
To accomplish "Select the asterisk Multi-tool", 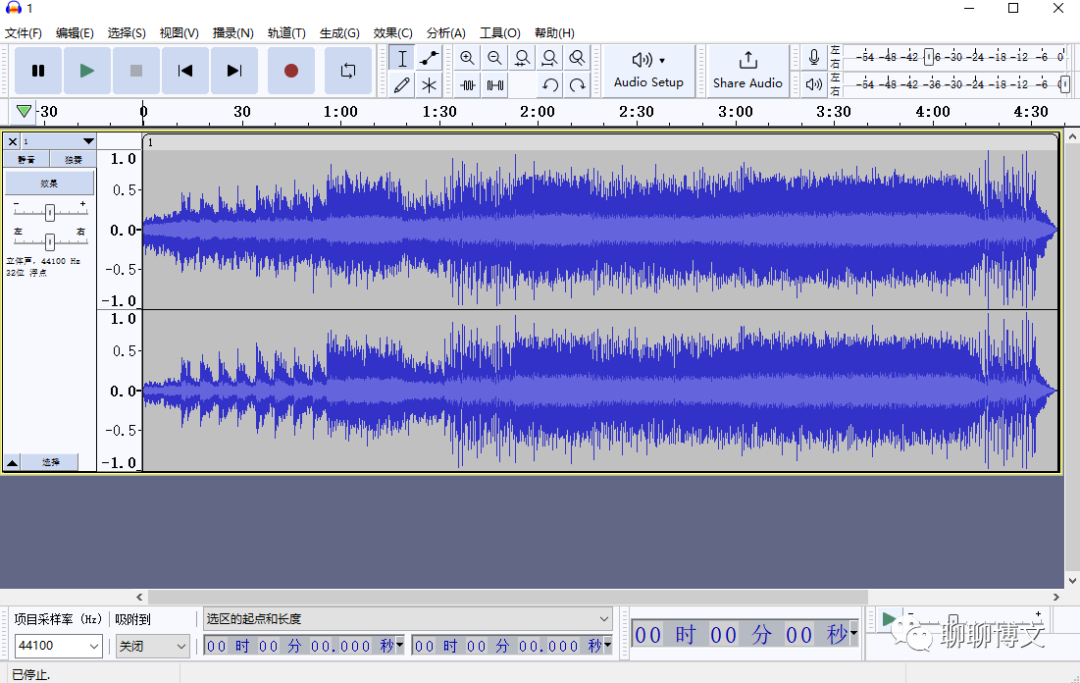I will (429, 85).
